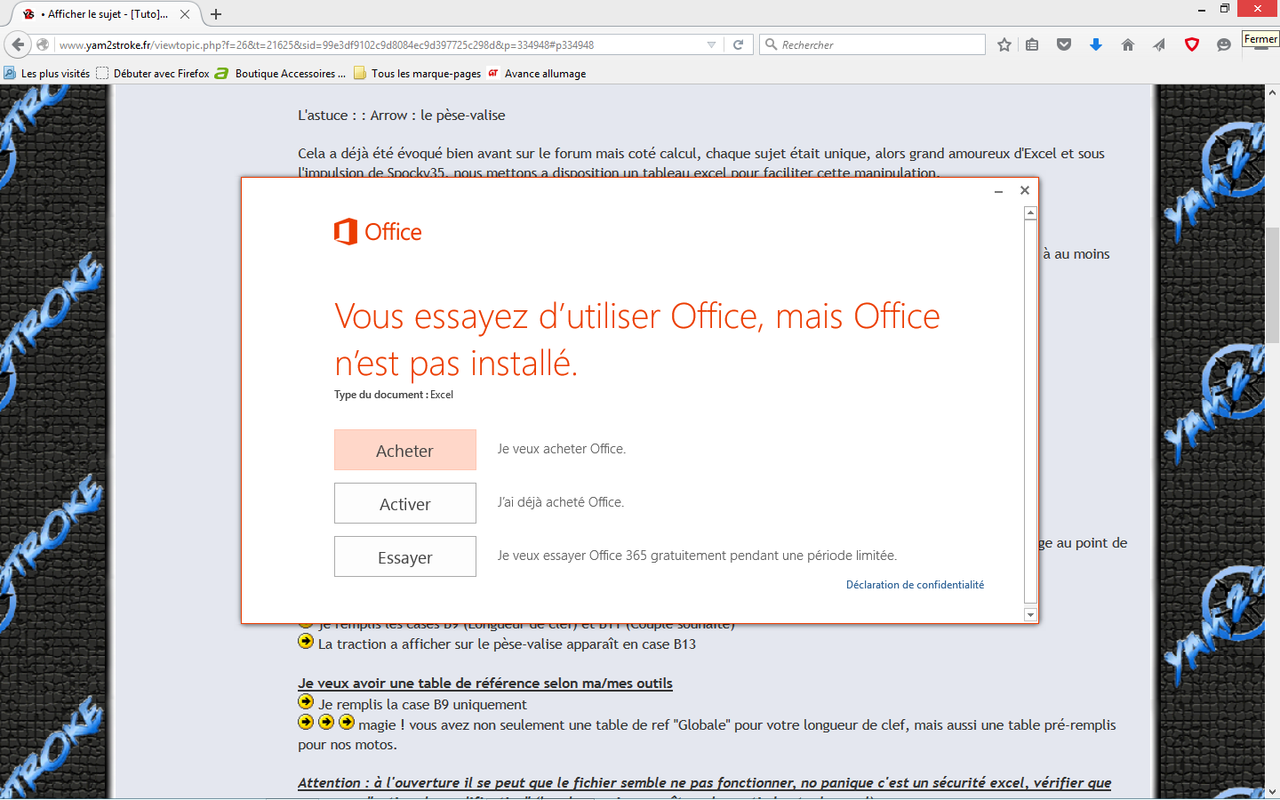Click the arrow bullet beside 'Je remplis la case B9 uniquement'
Viewport: 1280px width, 800px height.
coord(306,702)
